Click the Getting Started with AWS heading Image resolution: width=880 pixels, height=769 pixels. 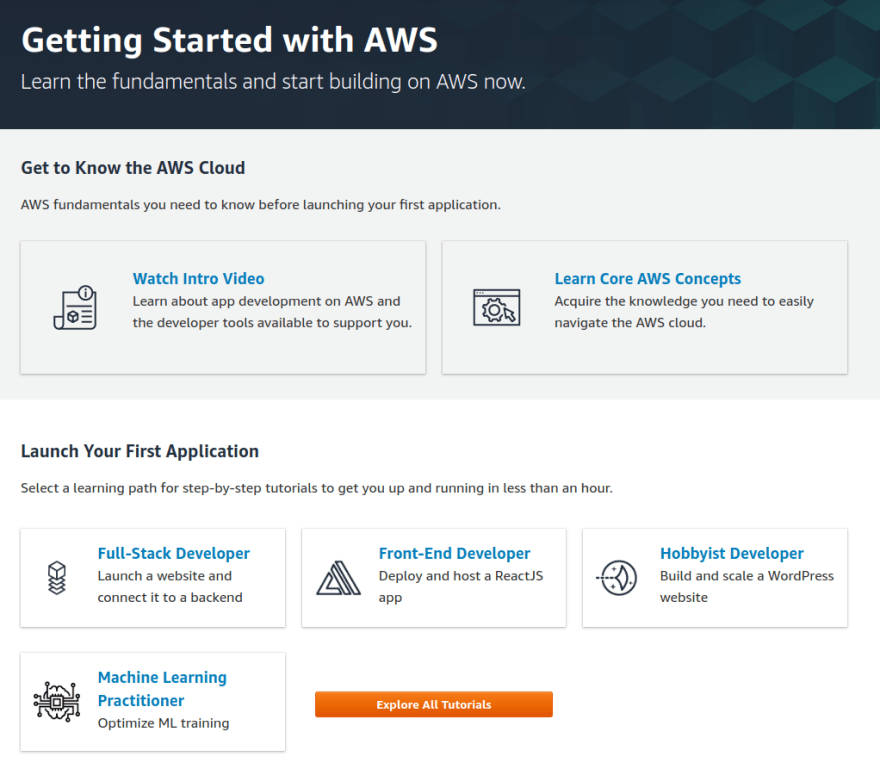[229, 40]
